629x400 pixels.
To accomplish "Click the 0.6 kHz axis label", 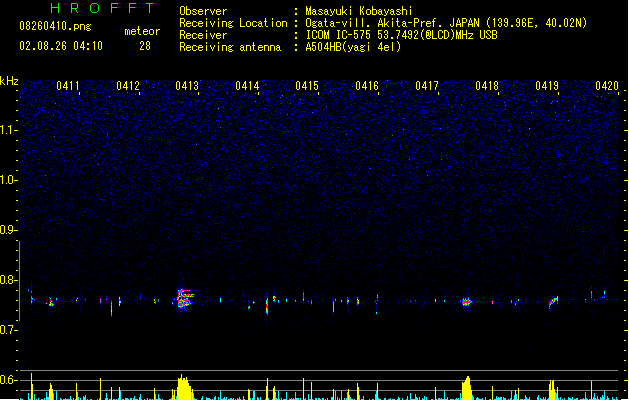I will [8, 380].
